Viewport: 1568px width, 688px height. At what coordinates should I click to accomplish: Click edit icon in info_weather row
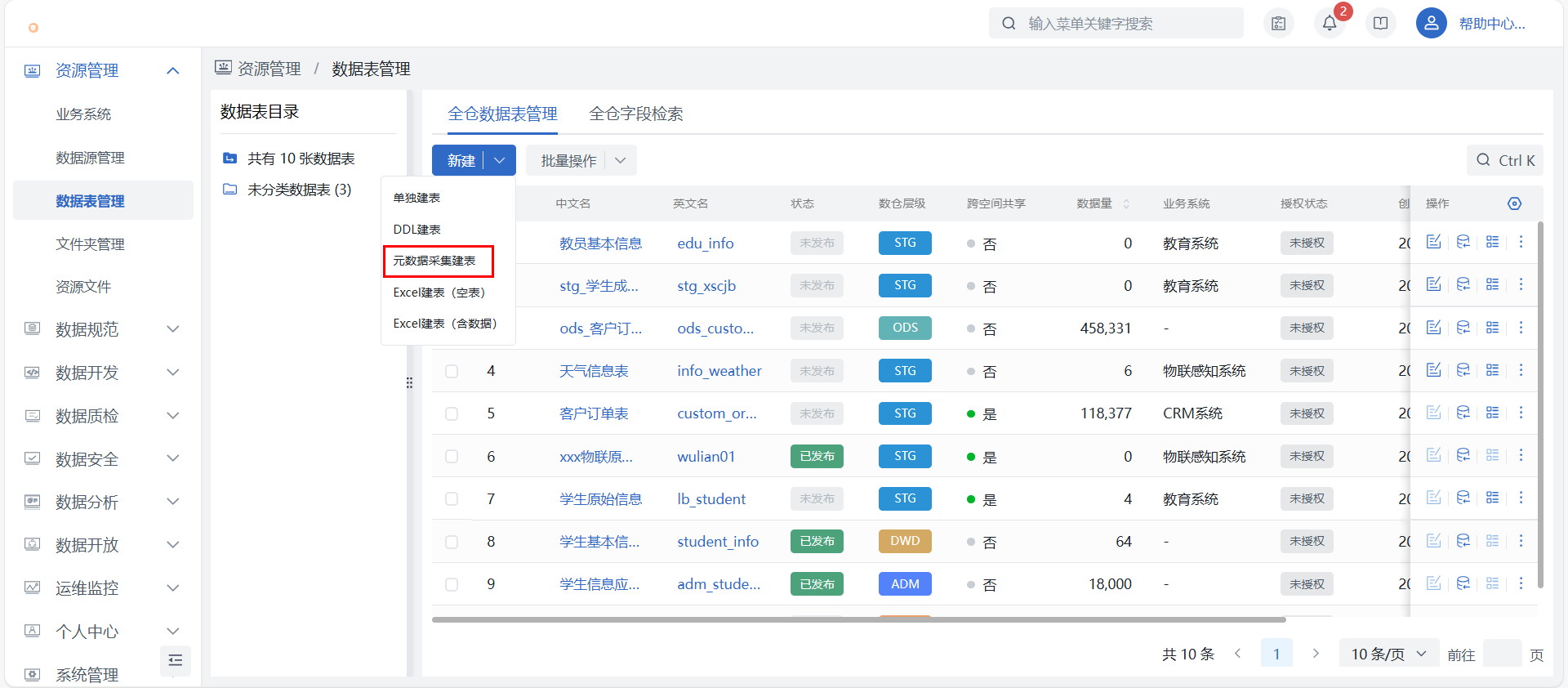(x=1433, y=370)
